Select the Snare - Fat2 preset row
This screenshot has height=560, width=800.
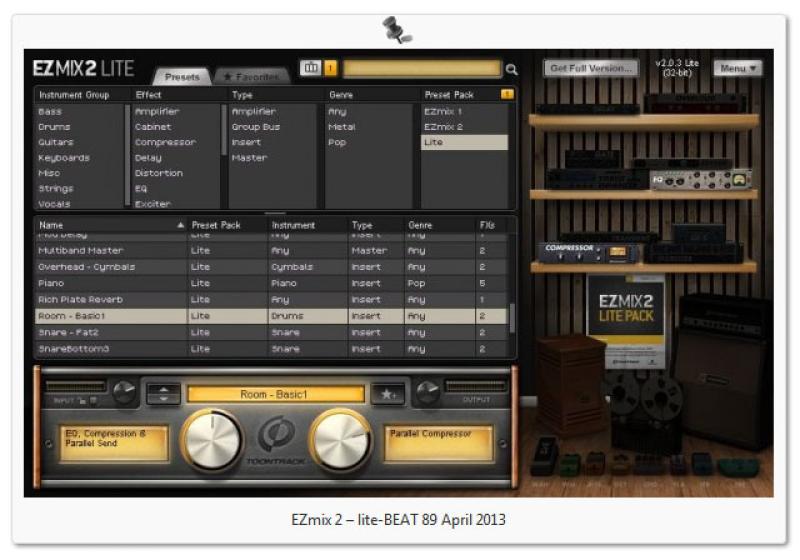270,333
